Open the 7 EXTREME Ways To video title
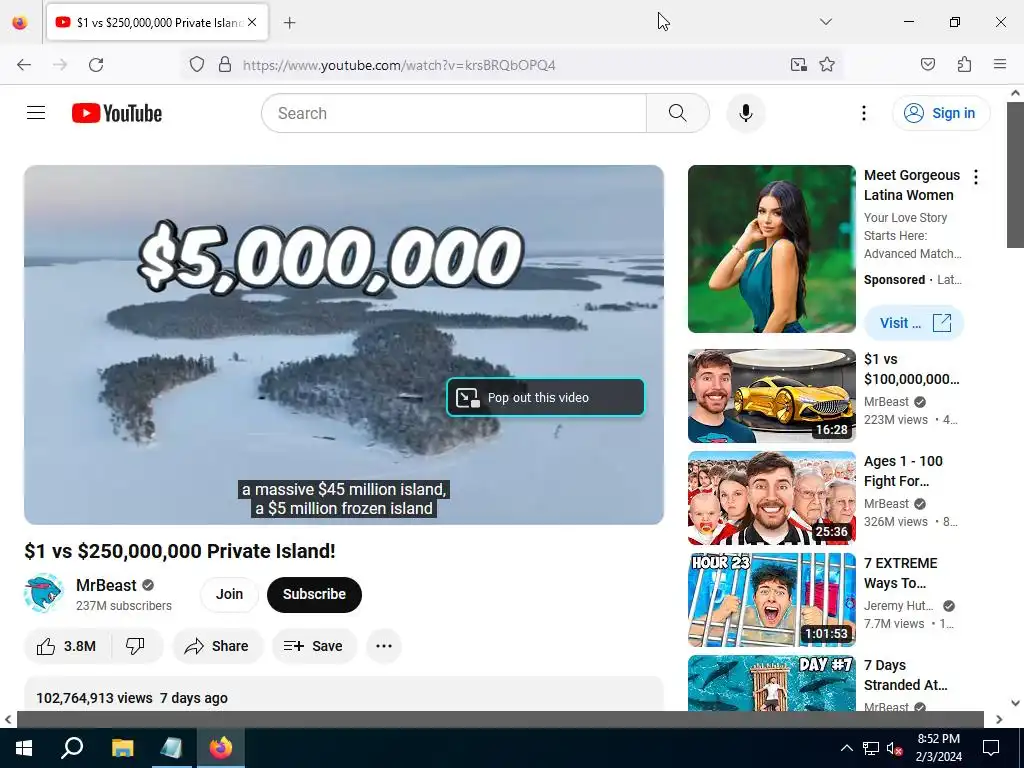 pyautogui.click(x=901, y=573)
